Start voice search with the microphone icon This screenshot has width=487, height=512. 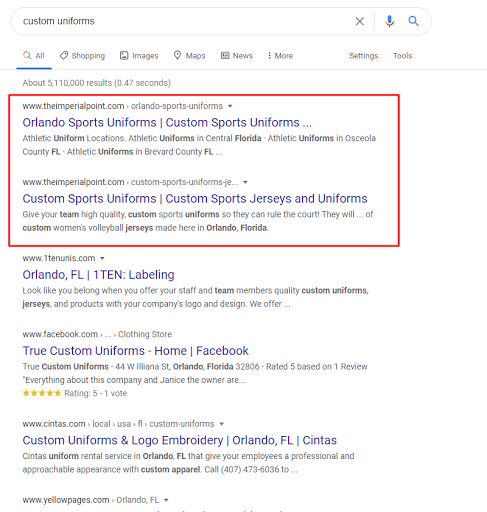coord(389,21)
